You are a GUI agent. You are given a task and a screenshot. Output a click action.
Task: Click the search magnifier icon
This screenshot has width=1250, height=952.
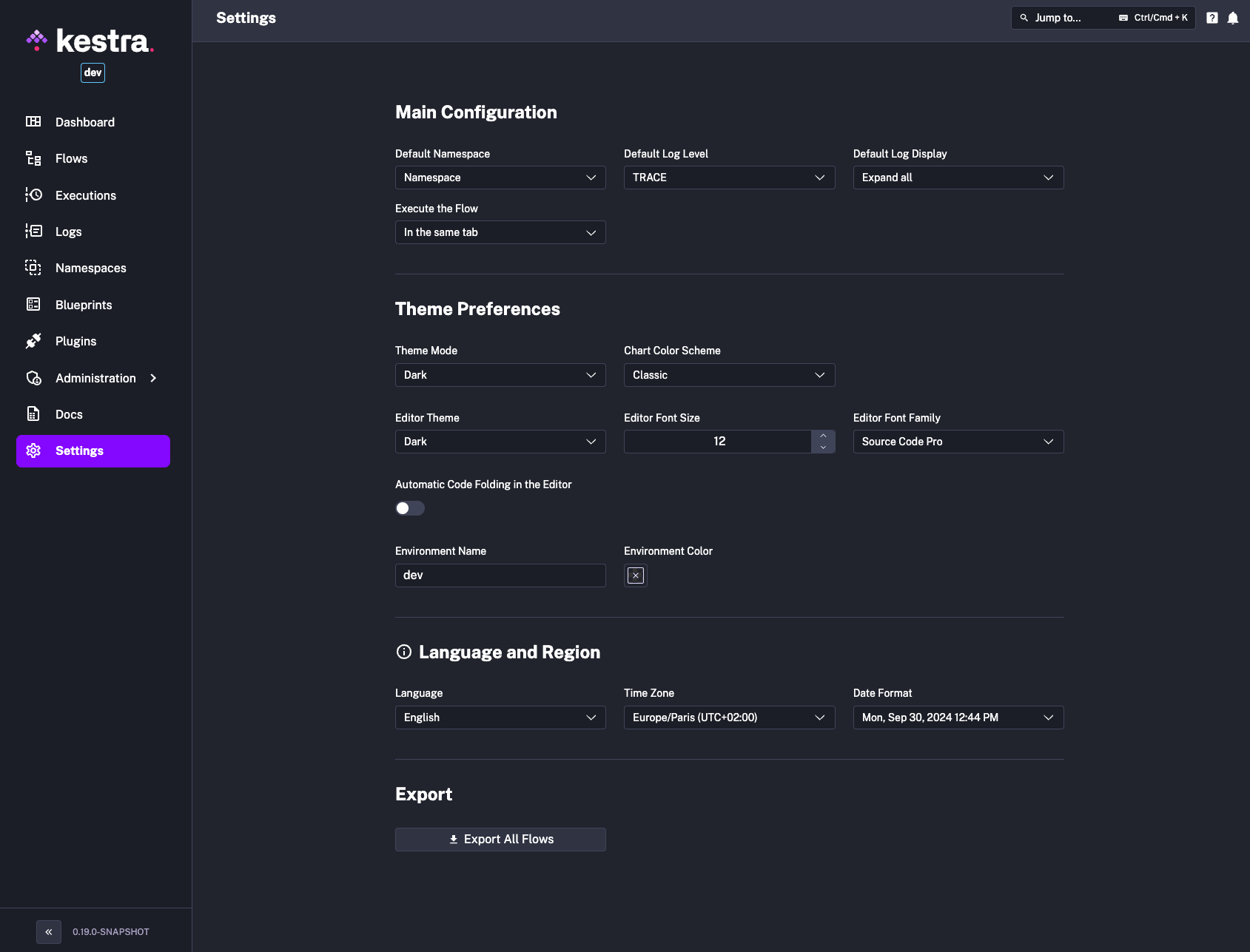[x=1024, y=18]
